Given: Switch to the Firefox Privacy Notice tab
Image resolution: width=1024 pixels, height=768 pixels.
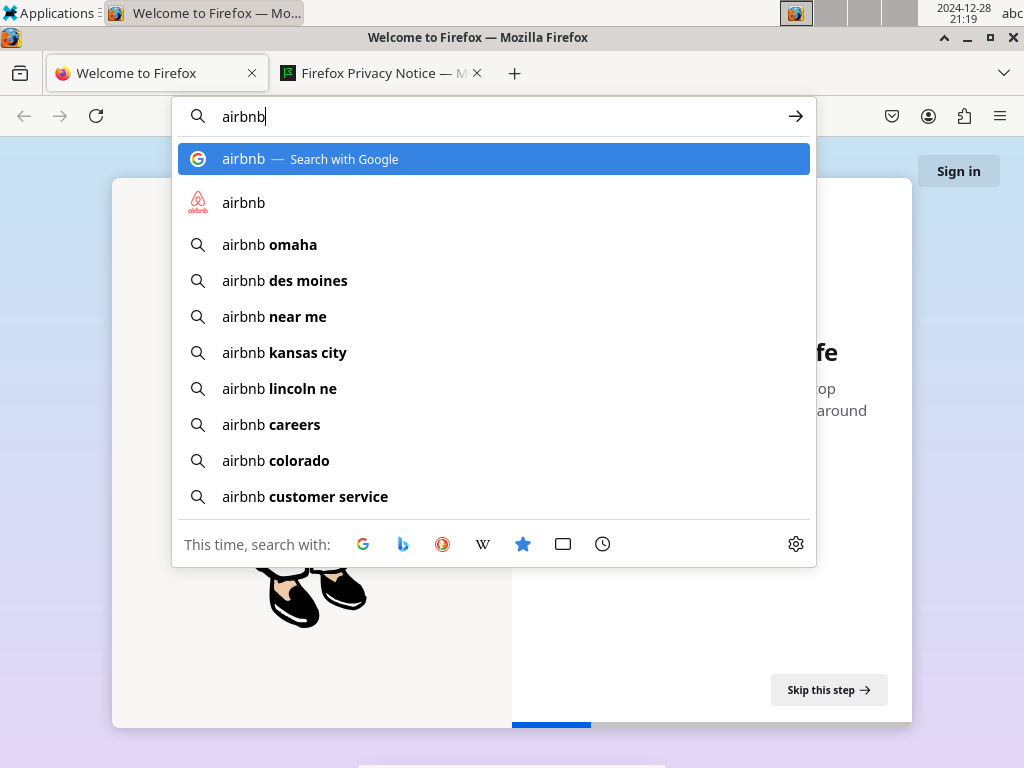Looking at the screenshot, I should [382, 73].
